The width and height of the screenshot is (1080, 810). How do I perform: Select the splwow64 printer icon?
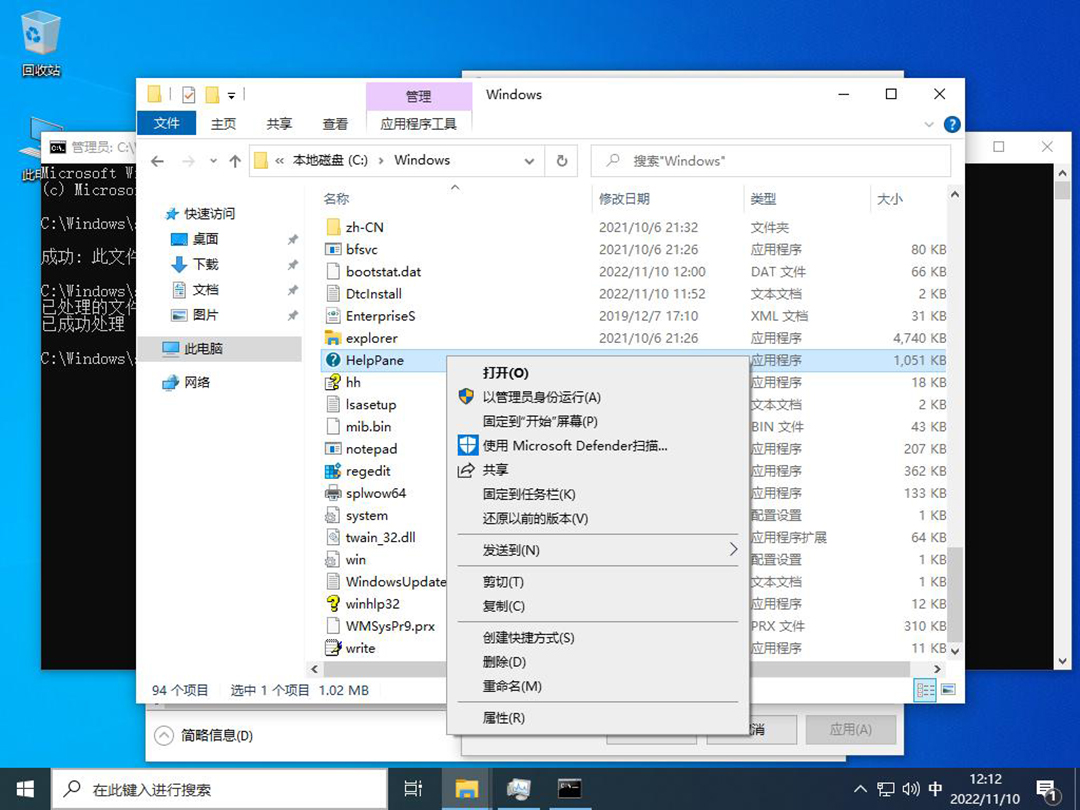[x=333, y=493]
